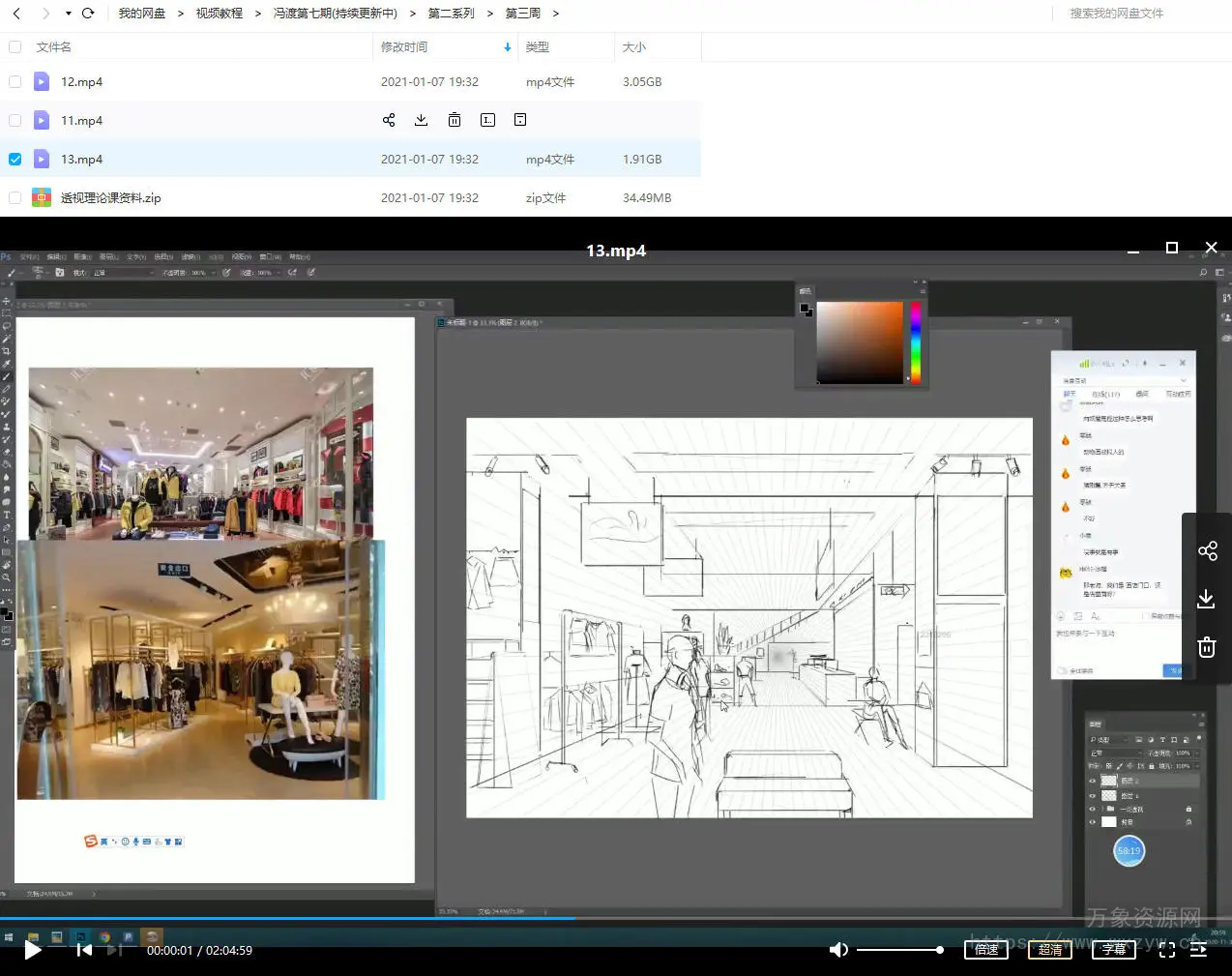Delete 11.mp4 with the row trash icon
The image size is (1232, 976).
click(455, 120)
